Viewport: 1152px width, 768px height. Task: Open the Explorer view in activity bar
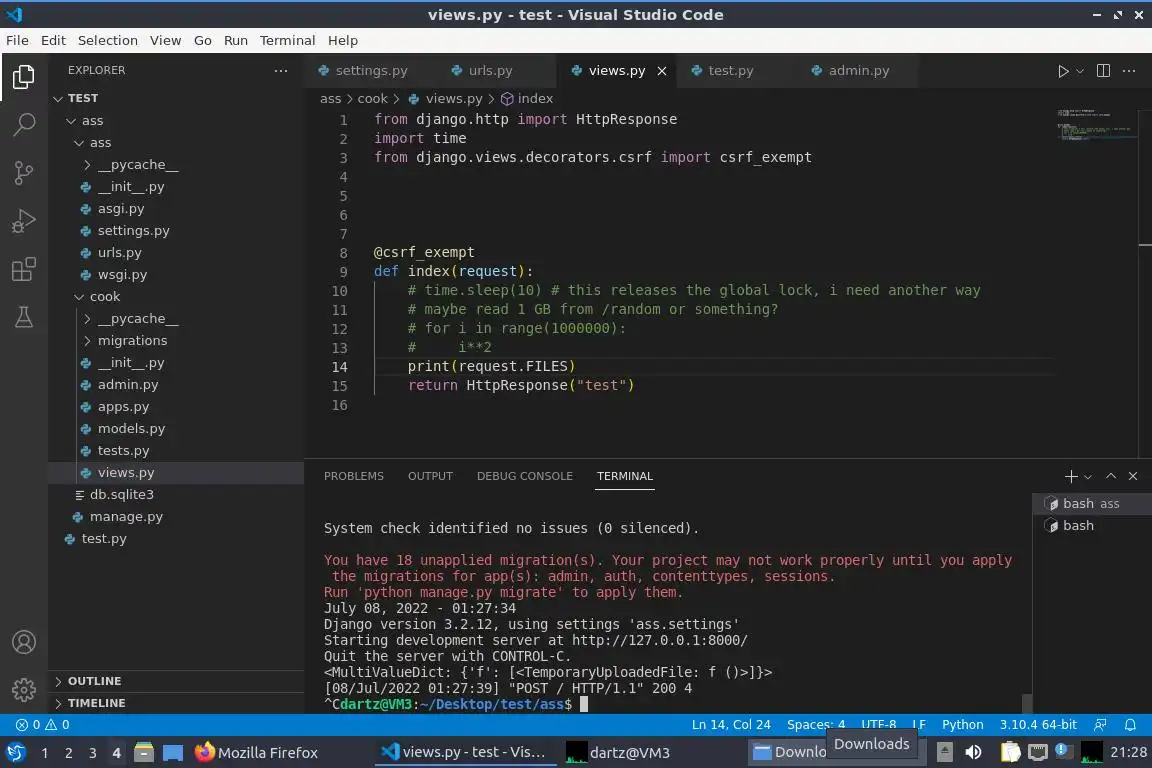click(x=24, y=76)
